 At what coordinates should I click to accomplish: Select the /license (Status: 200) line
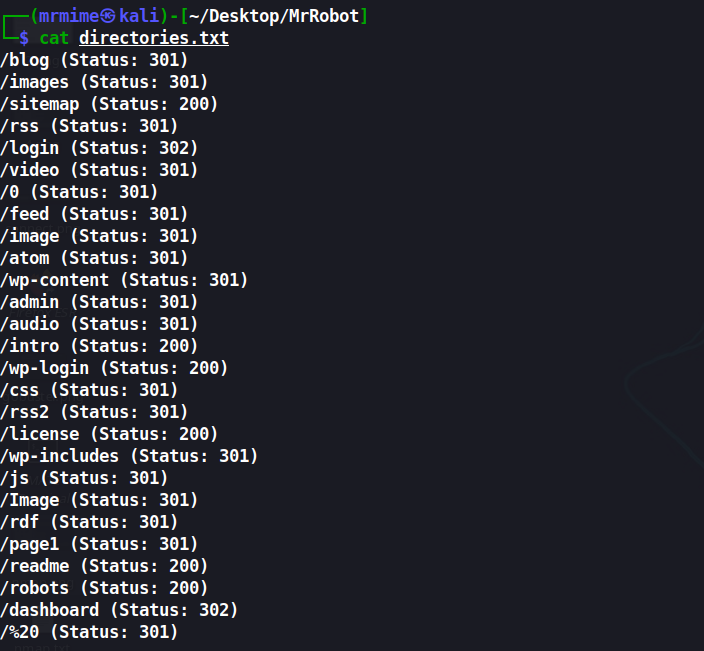pyautogui.click(x=109, y=434)
